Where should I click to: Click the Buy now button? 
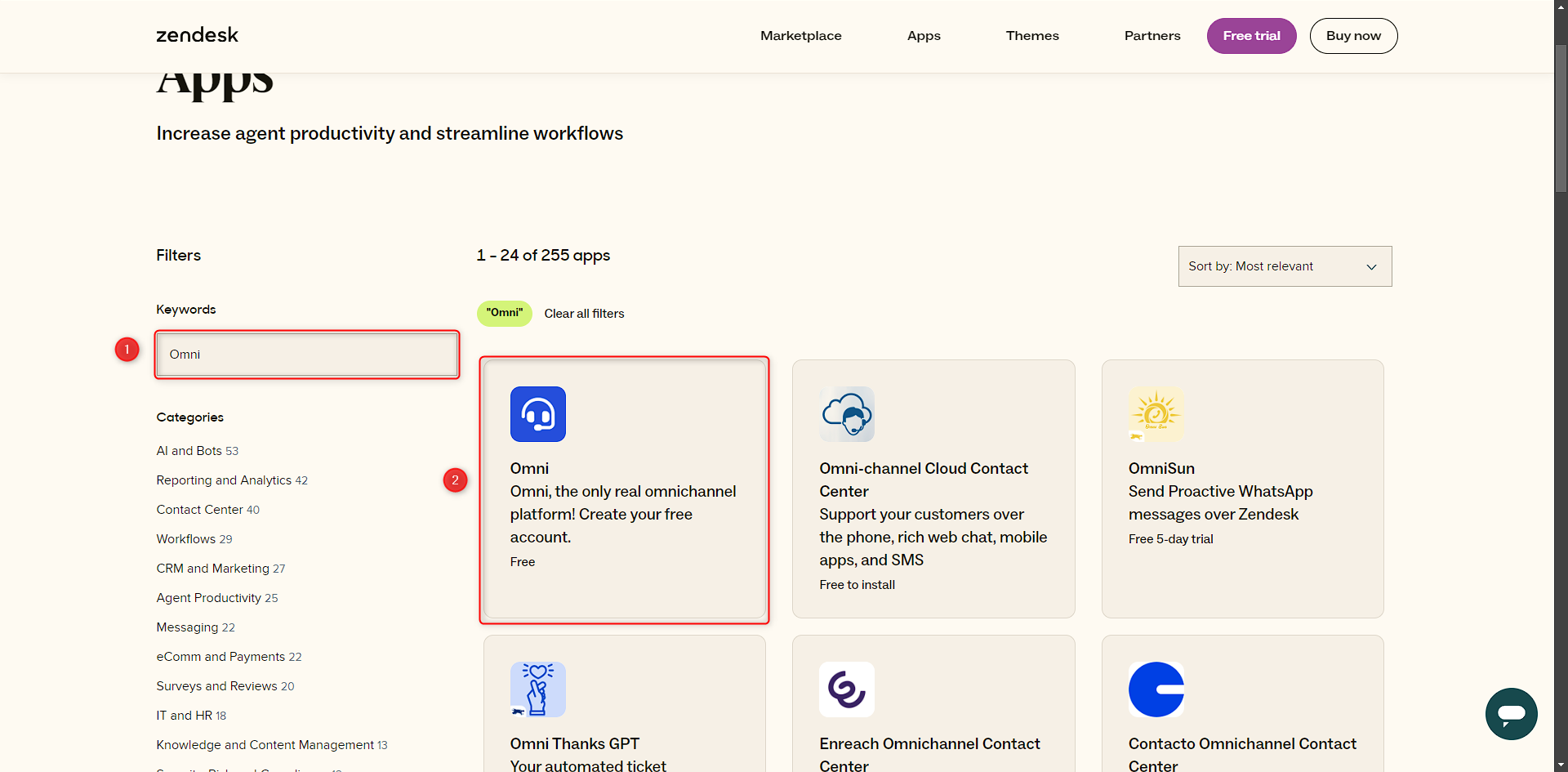coord(1353,36)
